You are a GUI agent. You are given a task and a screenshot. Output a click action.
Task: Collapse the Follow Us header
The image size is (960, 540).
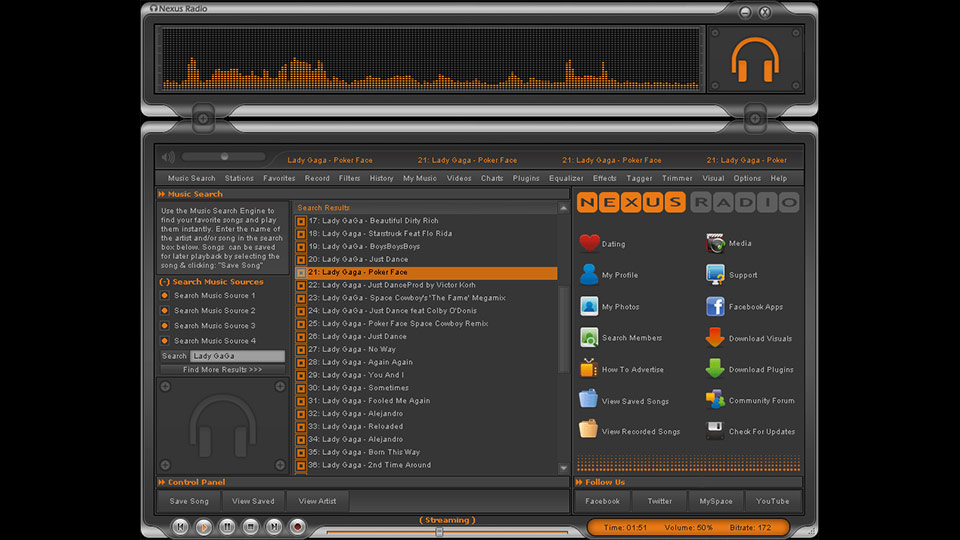pos(579,482)
